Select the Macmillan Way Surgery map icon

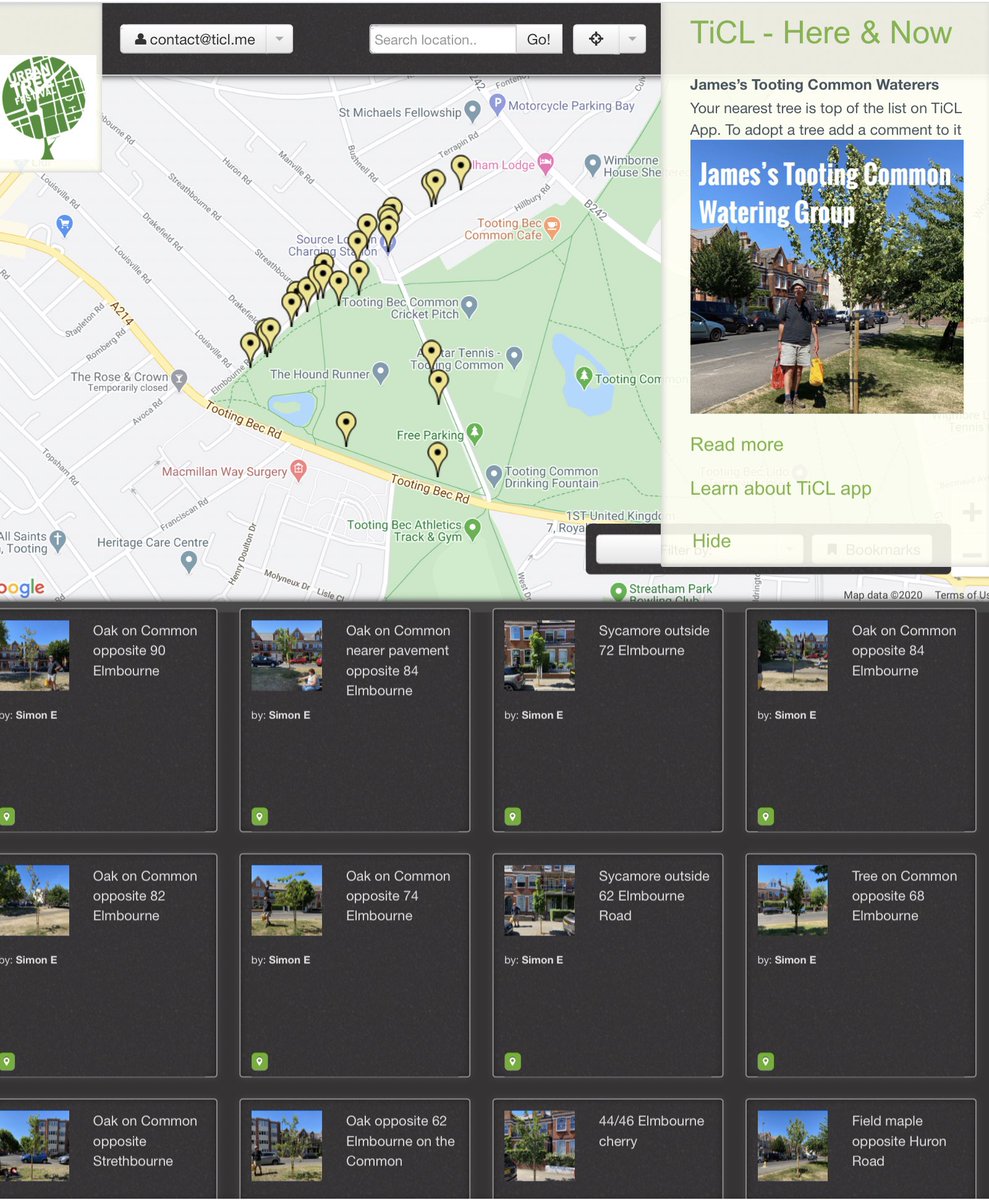point(298,470)
